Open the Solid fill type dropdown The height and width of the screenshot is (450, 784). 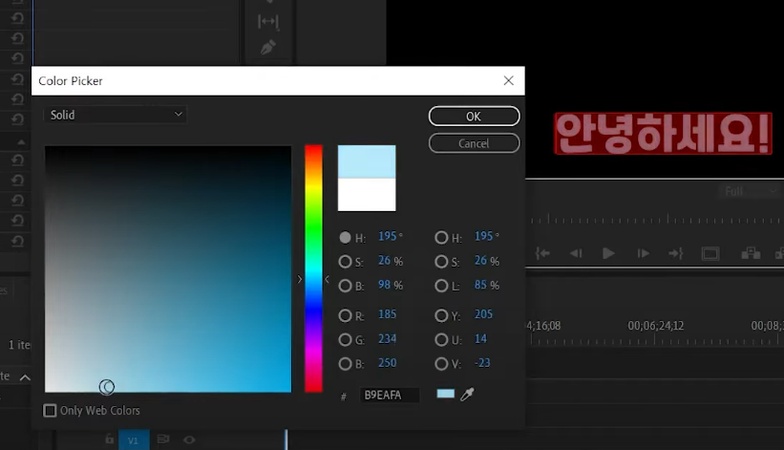coord(115,114)
